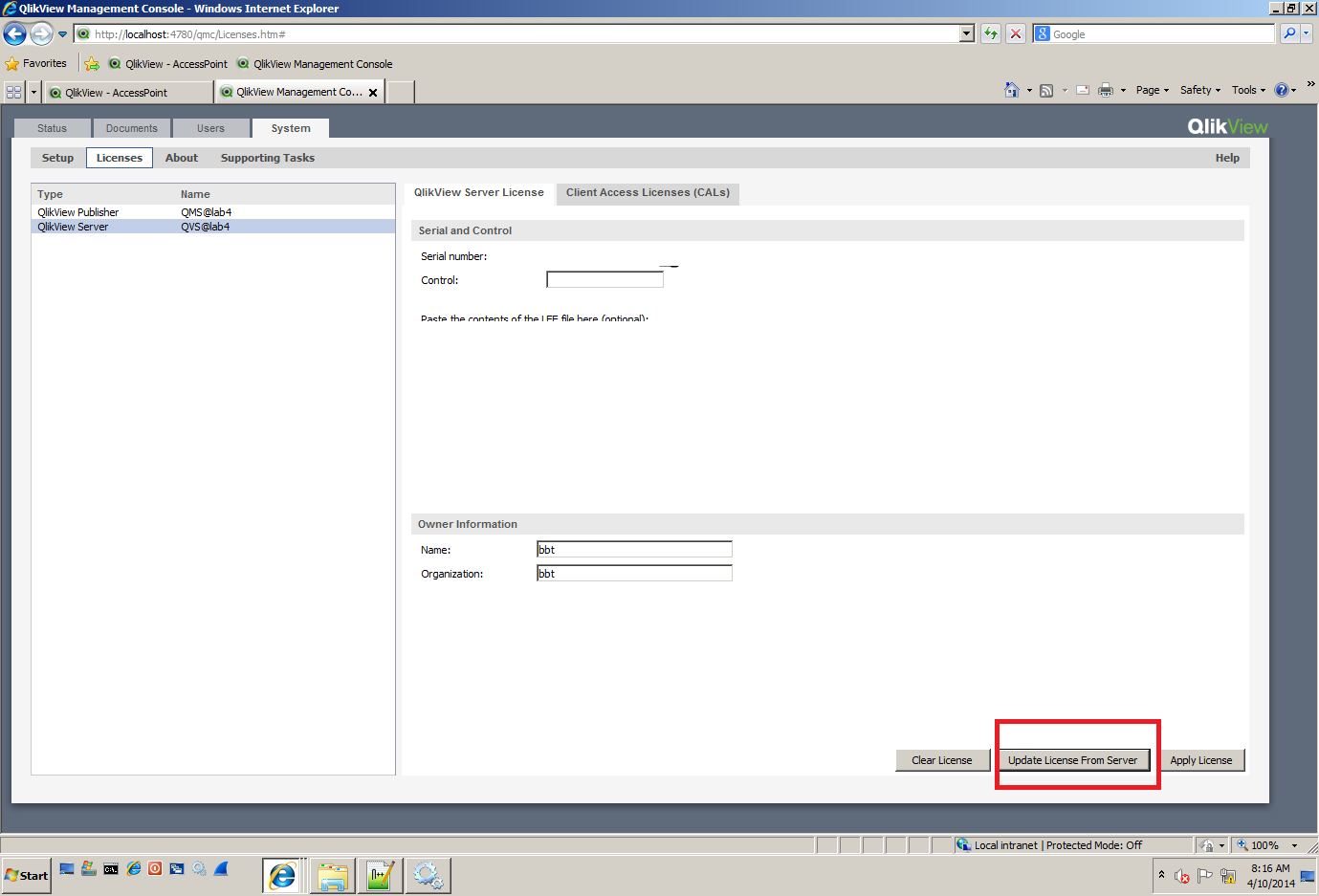Select the QlikView Server license row
1319x896 pixels.
tap(213, 227)
